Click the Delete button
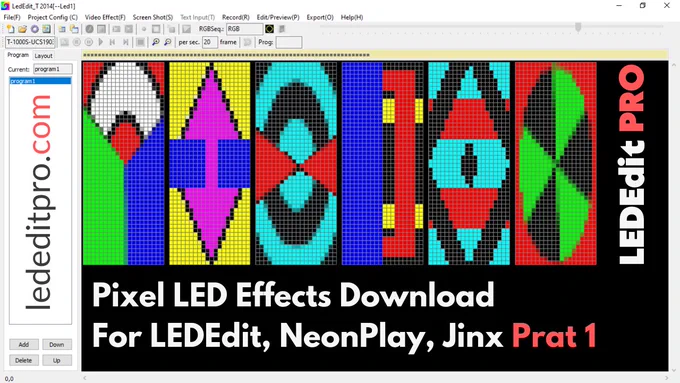This screenshot has width=680, height=383. click(x=24, y=360)
